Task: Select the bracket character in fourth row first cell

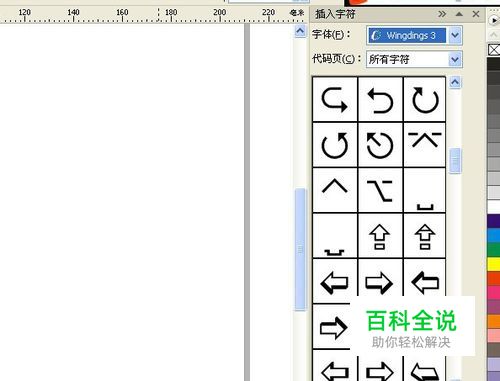Action: [x=335, y=236]
